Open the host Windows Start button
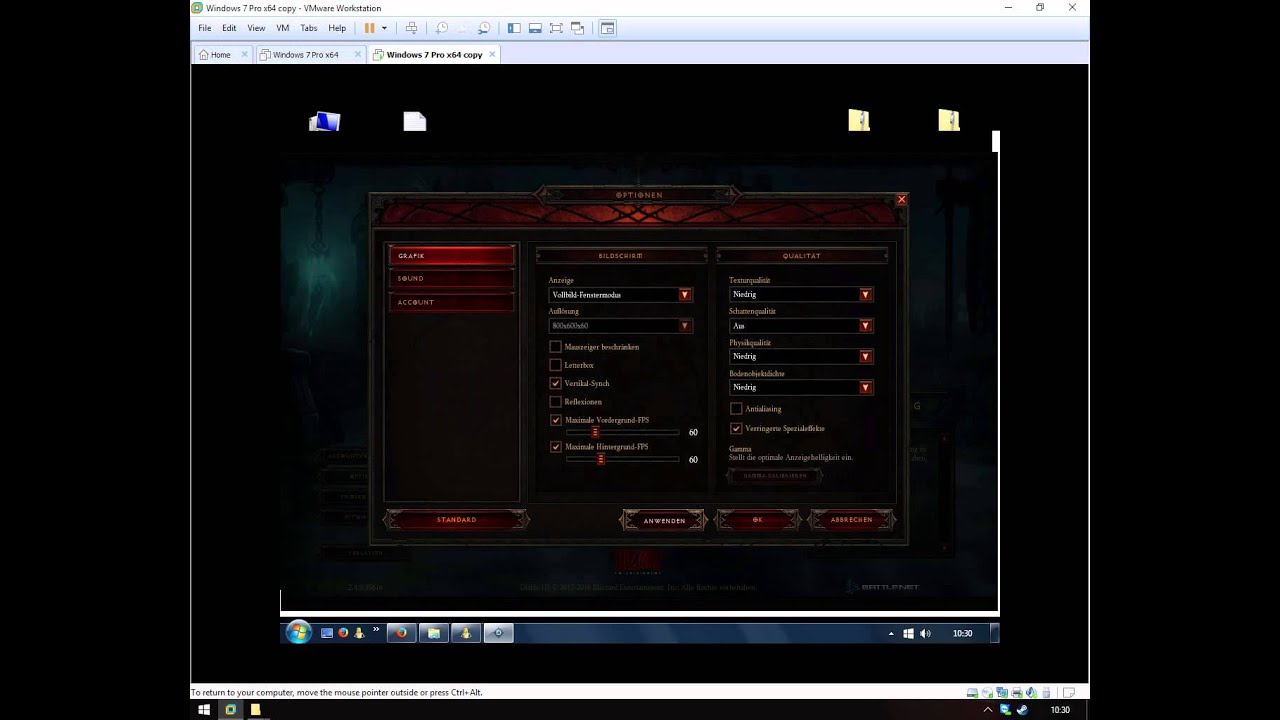Screen dimensions: 1280x720 coord(204,709)
